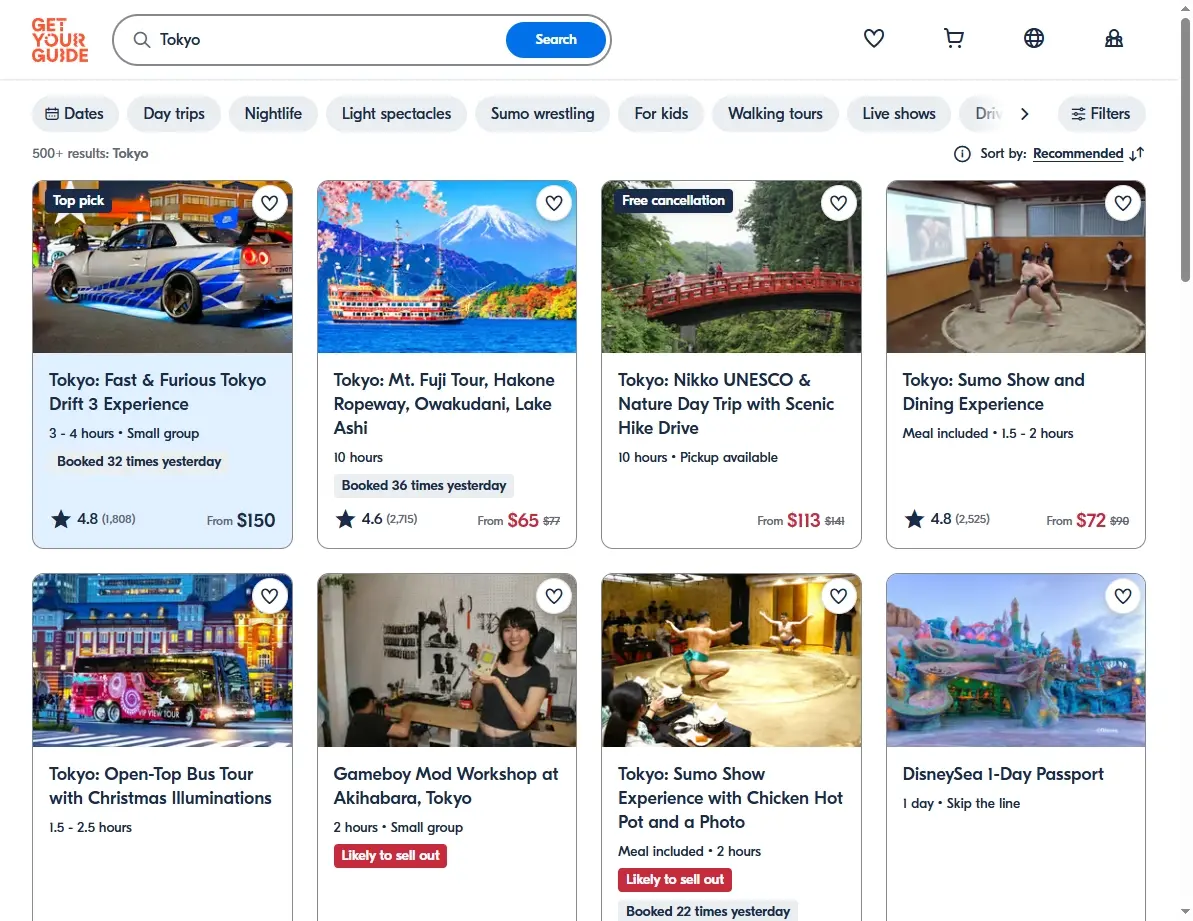This screenshot has width=1193, height=921.
Task: Click the blue Search button
Action: (555, 40)
